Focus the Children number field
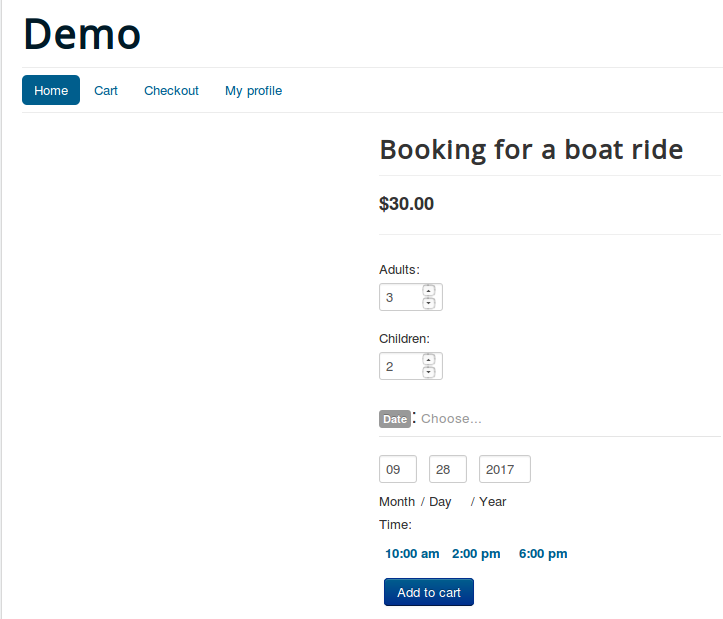 (400, 366)
